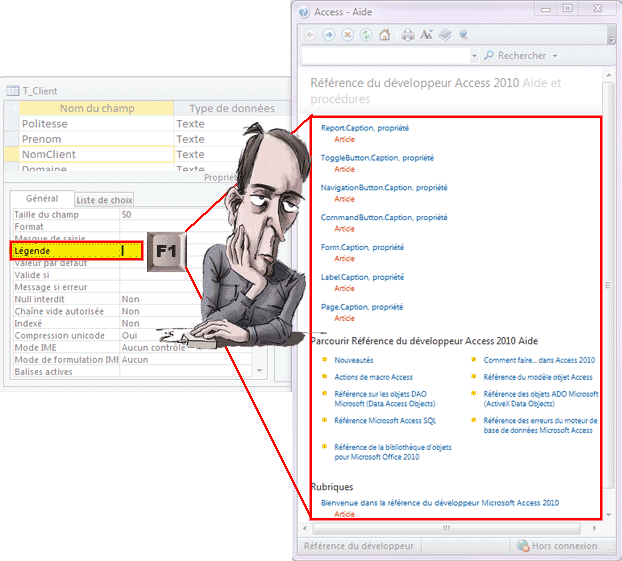Image resolution: width=622 pixels, height=561 pixels.
Task: Open NavigationButton.Caption, propriété link
Action: 384,187
